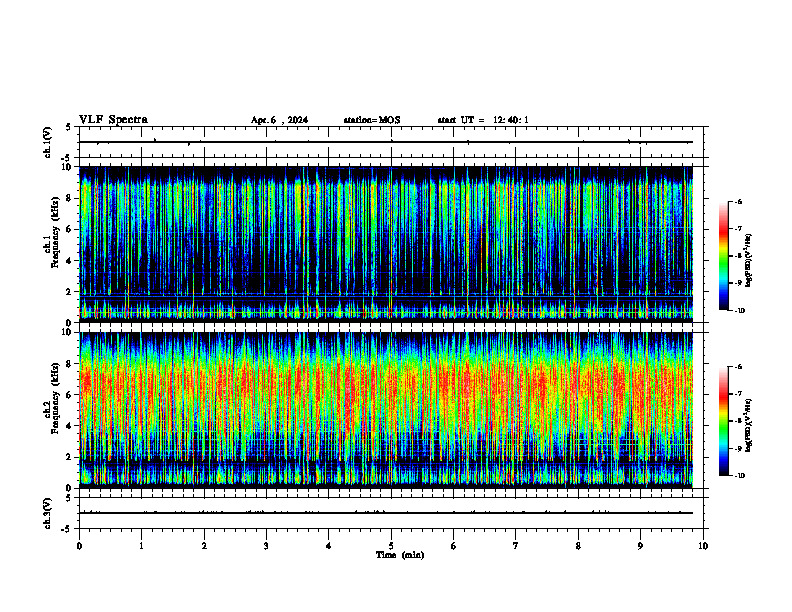Image resolution: width=792 pixels, height=612 pixels.
Task: Click the "-10" label on ch.2 color bar
Action: 739,476
